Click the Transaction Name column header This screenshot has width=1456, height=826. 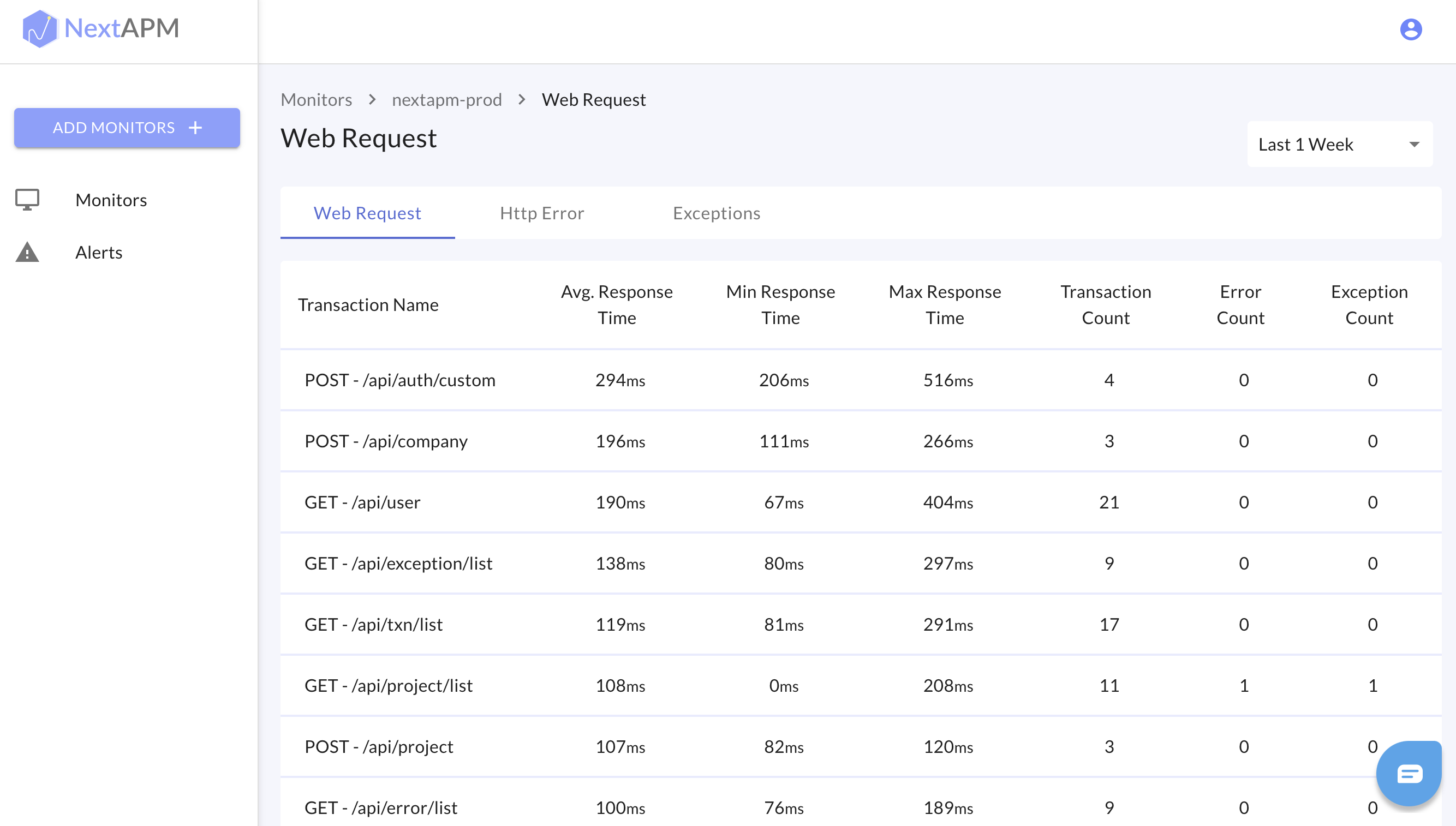(x=368, y=304)
